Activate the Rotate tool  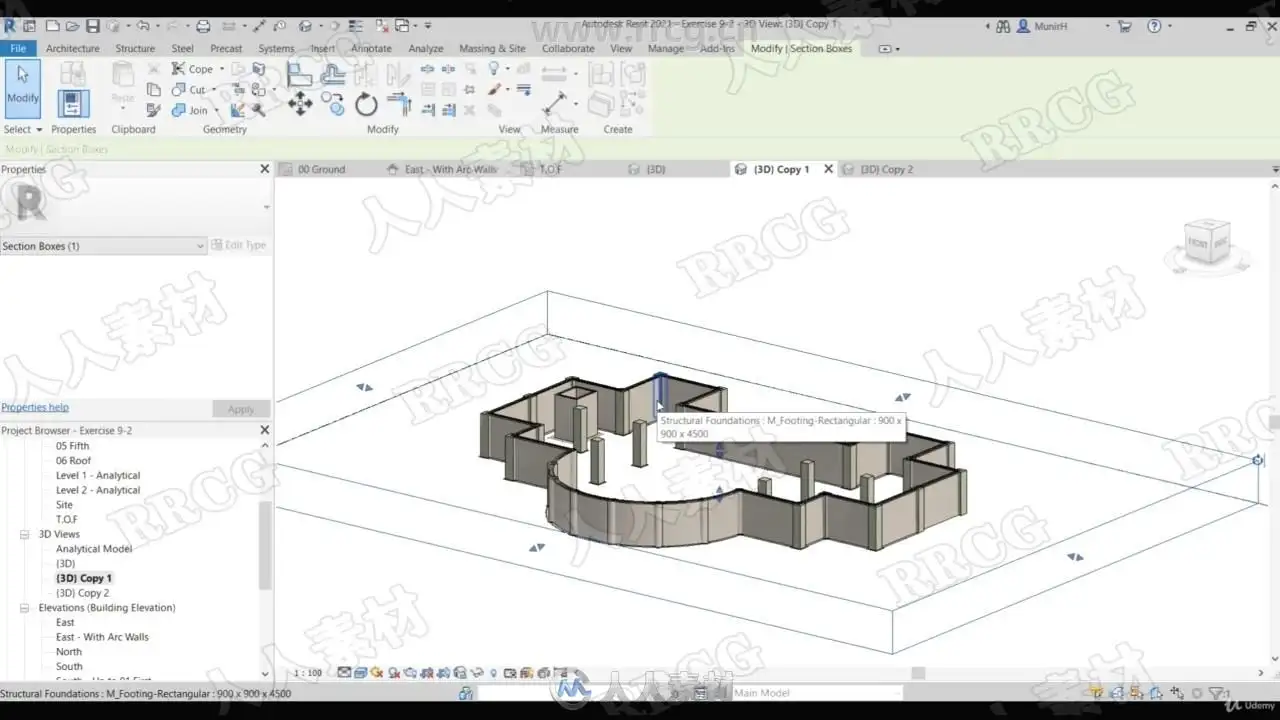[366, 104]
